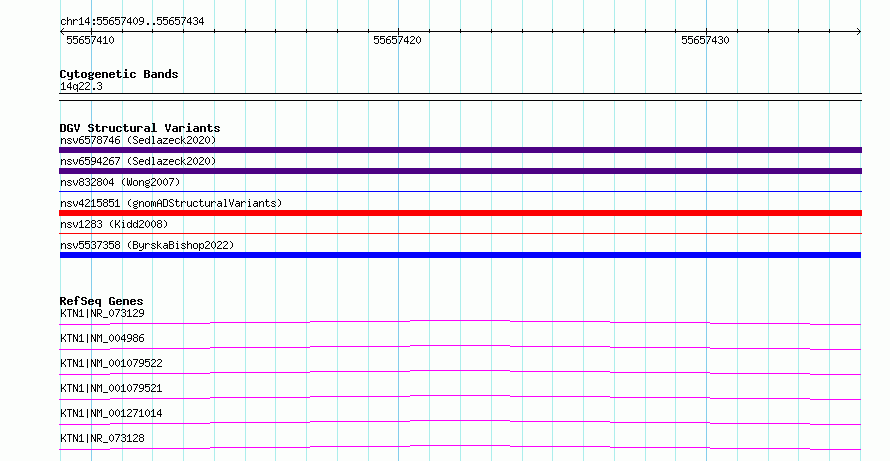
Task: Open the KTN1|NR_073129 transcript label
Action: pos(102,313)
